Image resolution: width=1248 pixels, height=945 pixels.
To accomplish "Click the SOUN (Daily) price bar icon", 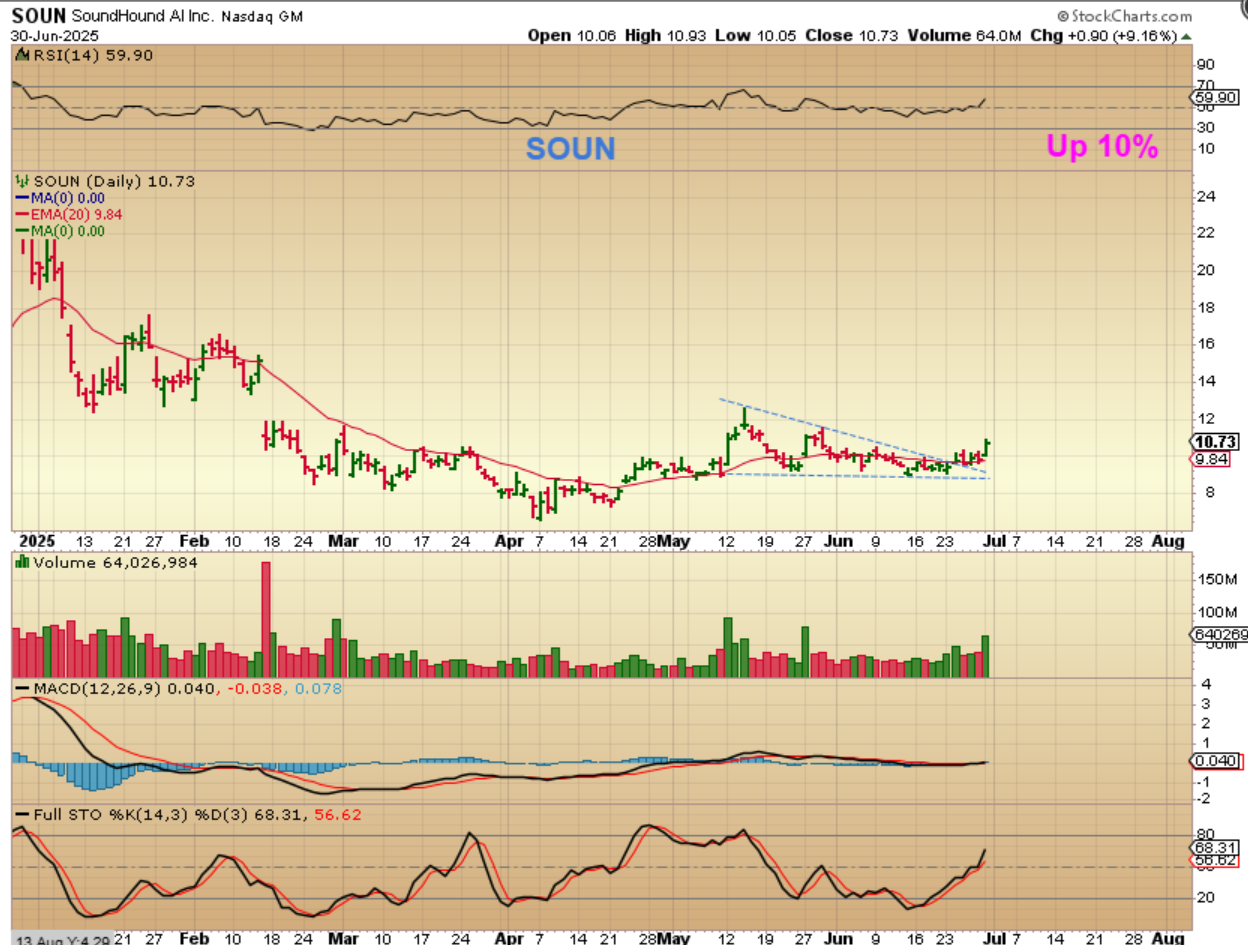I will click(22, 181).
